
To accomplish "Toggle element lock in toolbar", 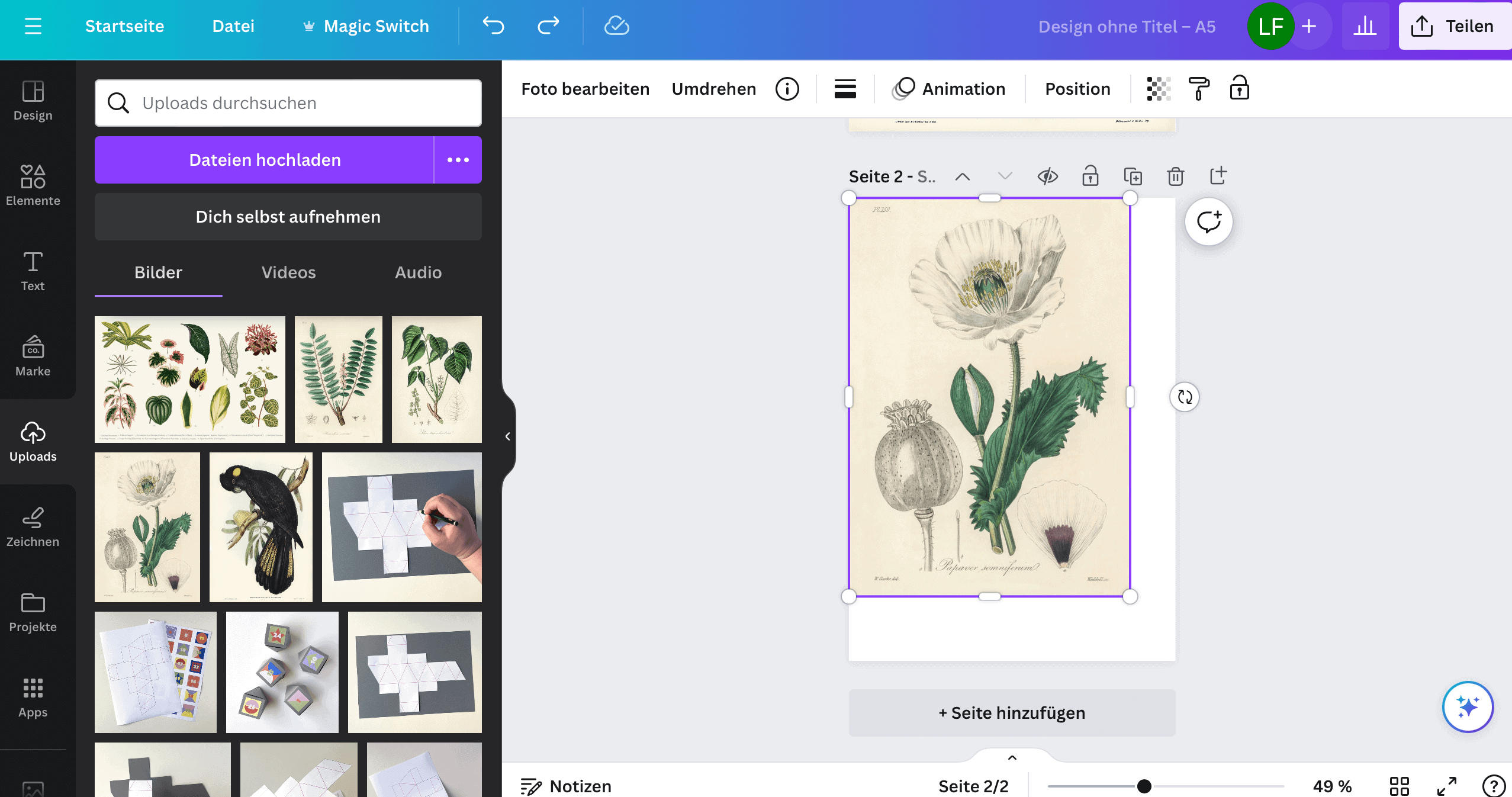I will point(1239,89).
